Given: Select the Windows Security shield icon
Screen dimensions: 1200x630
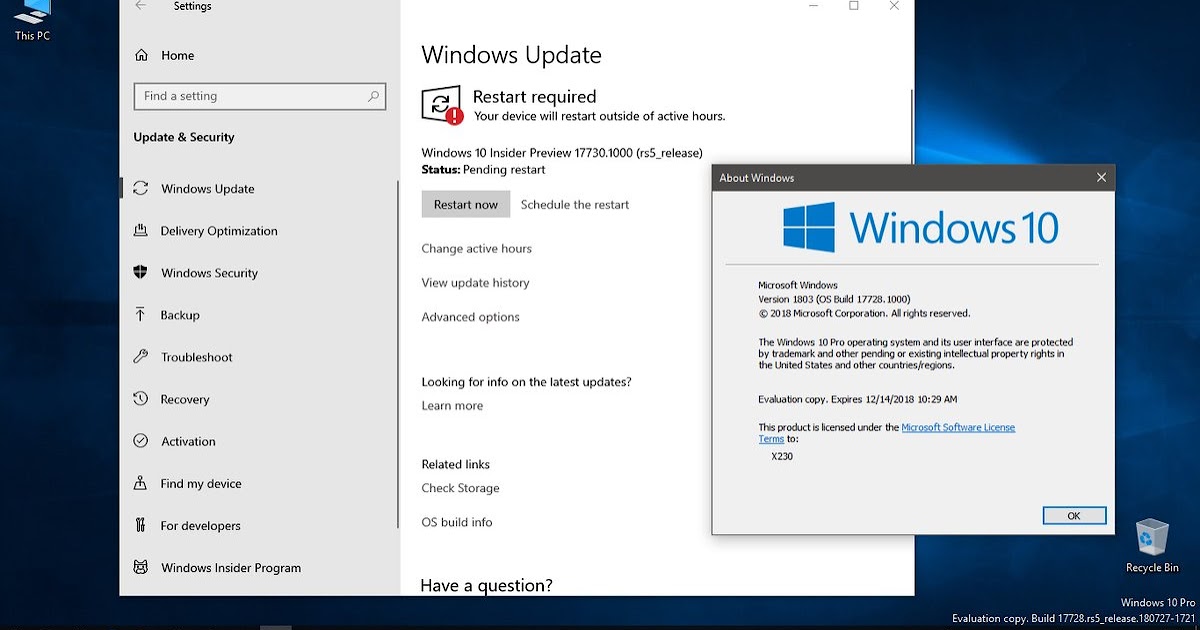Looking at the screenshot, I should (142, 273).
